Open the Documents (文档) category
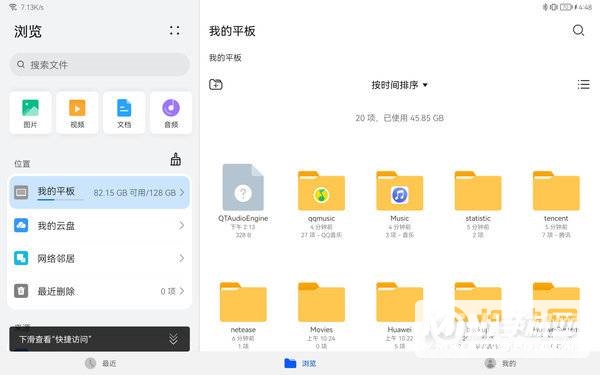The image size is (600, 375). click(124, 113)
